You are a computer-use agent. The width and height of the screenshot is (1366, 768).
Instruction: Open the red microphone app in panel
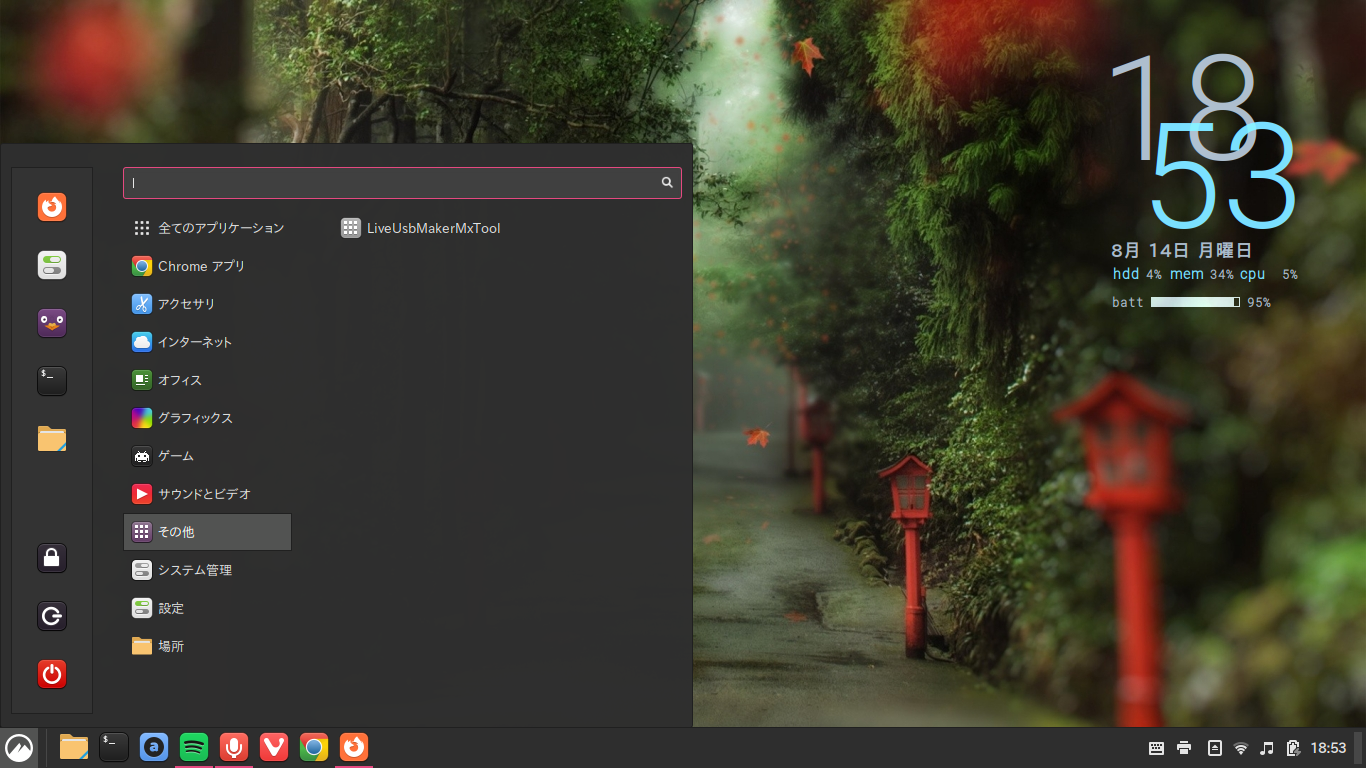click(x=234, y=747)
